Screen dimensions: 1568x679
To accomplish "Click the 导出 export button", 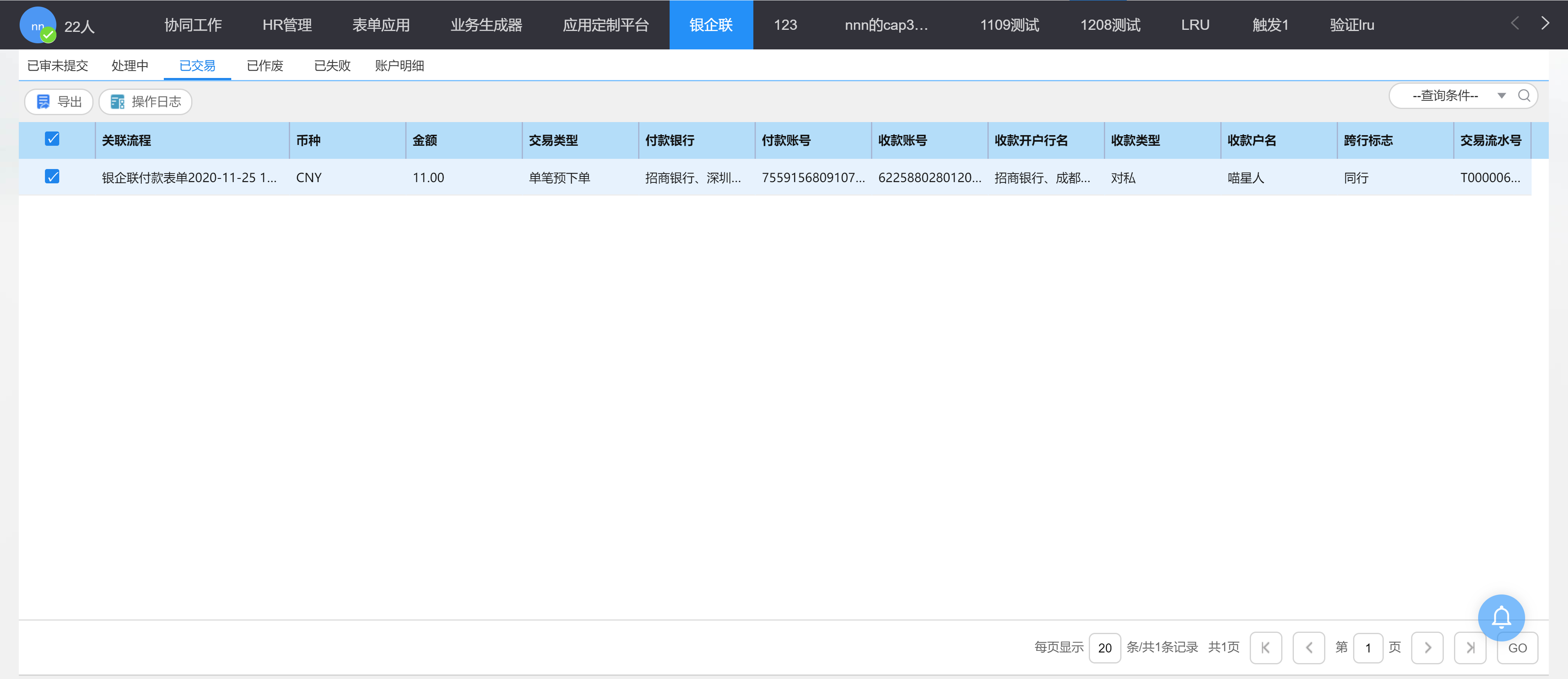I will point(59,102).
